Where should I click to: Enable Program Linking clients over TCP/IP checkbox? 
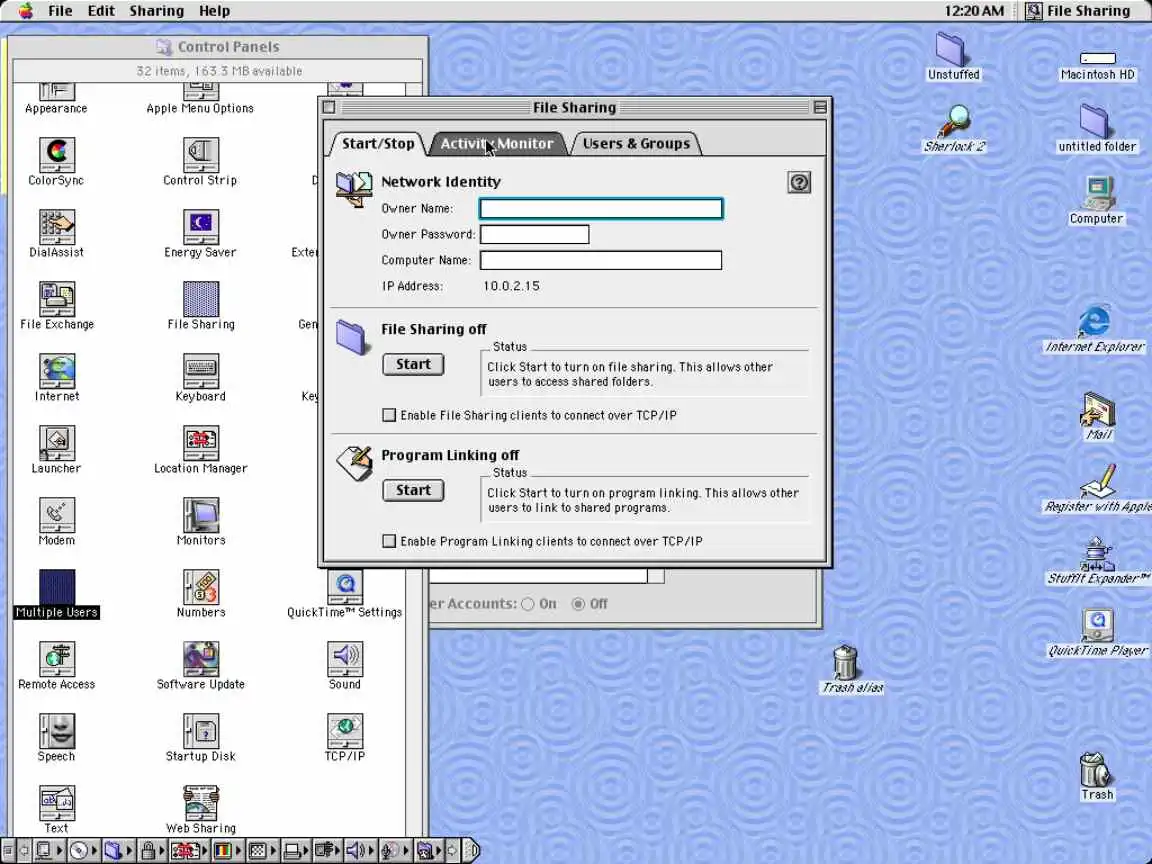point(389,541)
